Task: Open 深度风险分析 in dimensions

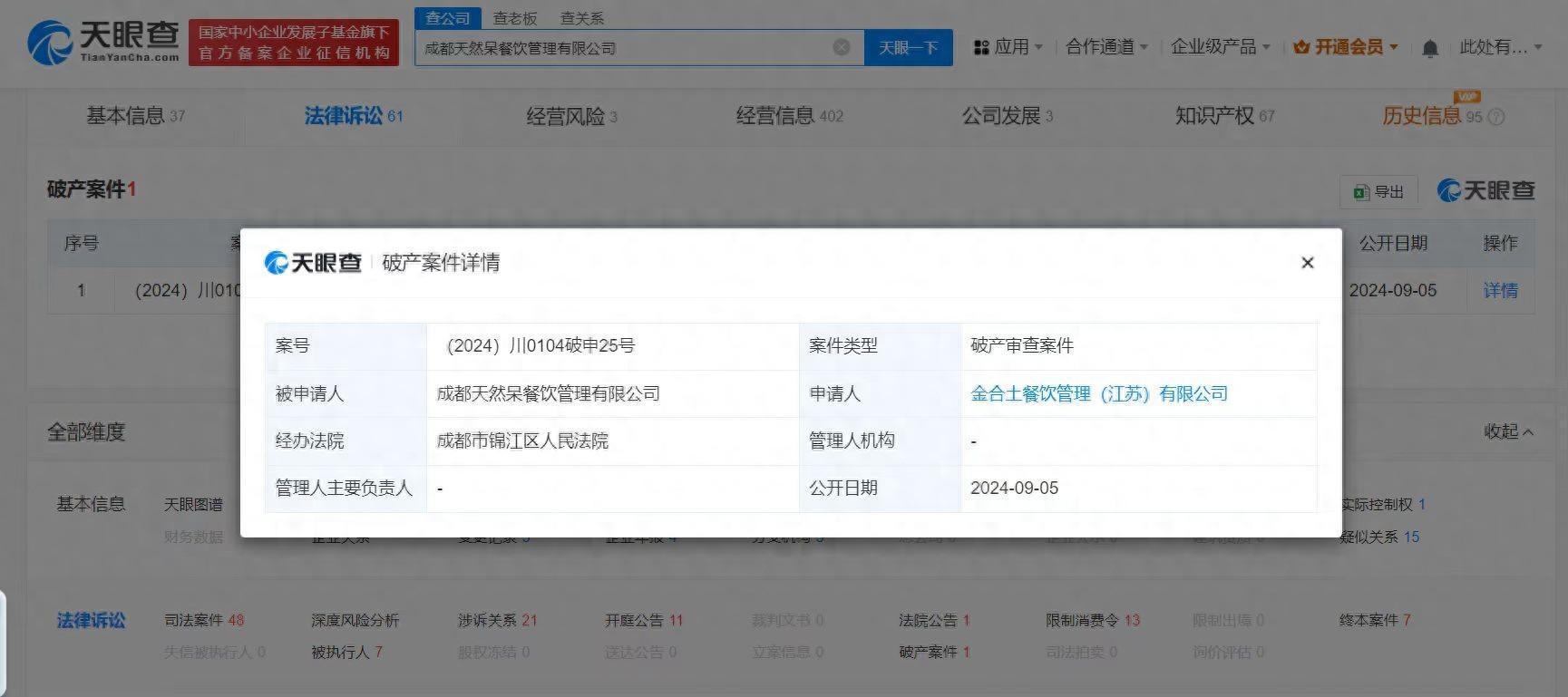Action: tap(355, 620)
